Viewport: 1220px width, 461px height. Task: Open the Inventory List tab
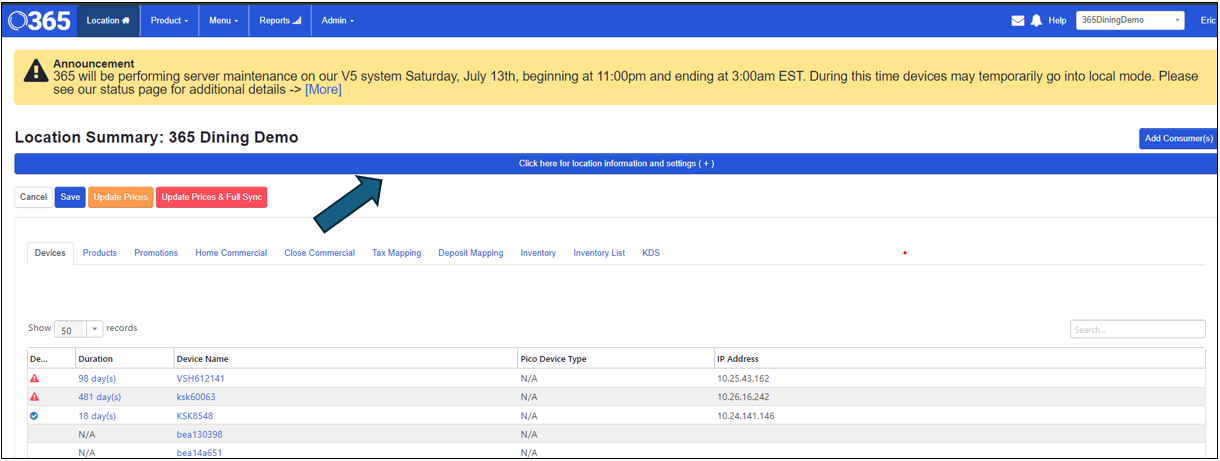(599, 253)
